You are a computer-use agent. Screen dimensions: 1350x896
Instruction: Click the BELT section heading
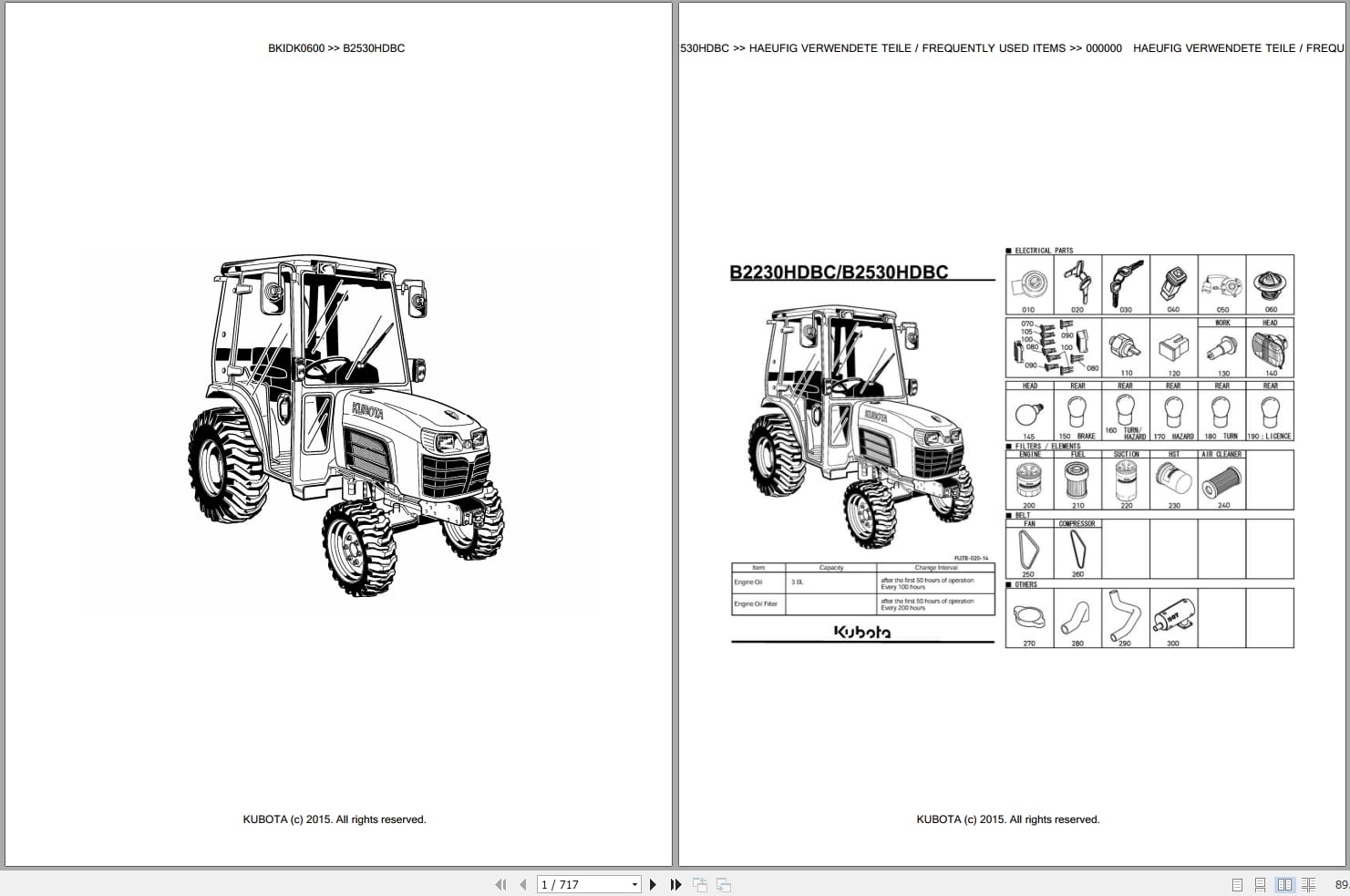(x=1023, y=515)
